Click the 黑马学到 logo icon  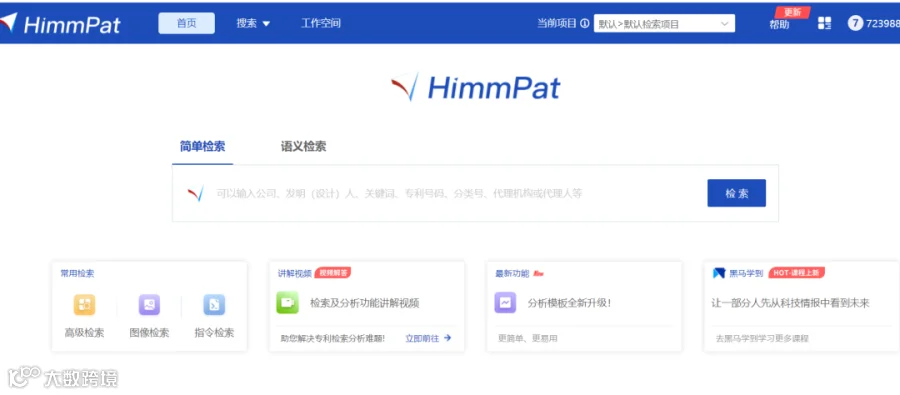pyautogui.click(x=719, y=273)
